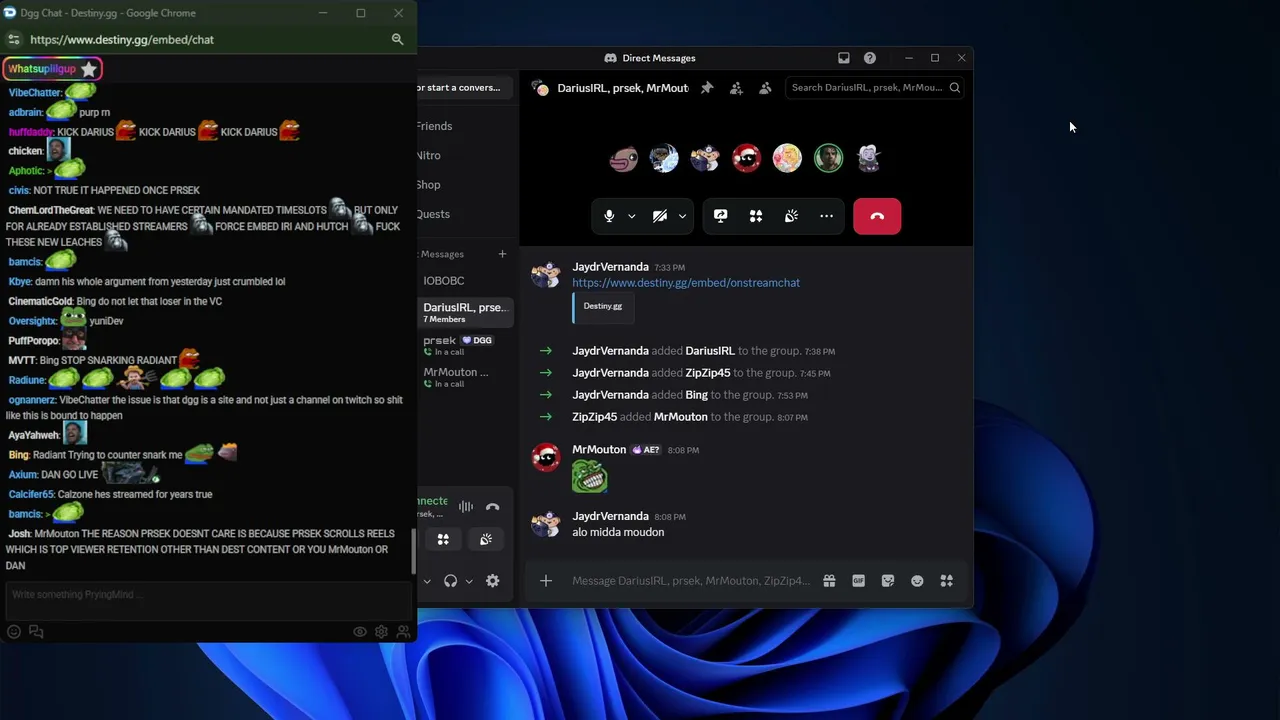Attach a file with plus button
The image size is (1280, 720).
click(x=546, y=581)
